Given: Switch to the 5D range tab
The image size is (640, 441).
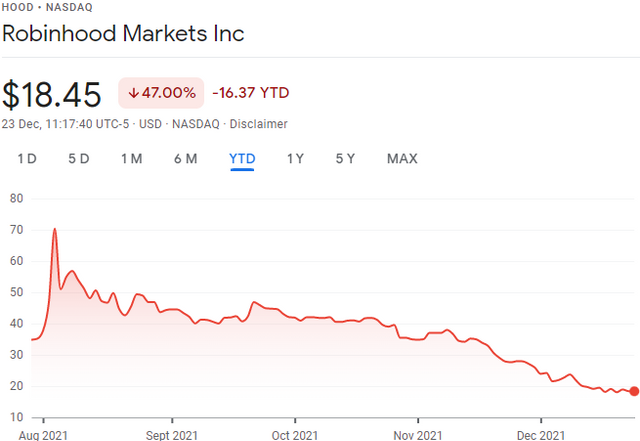Looking at the screenshot, I should point(79,158).
